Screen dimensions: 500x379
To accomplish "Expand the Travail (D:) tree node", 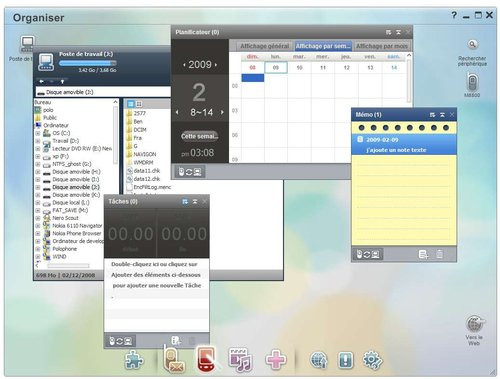I will tap(38, 141).
